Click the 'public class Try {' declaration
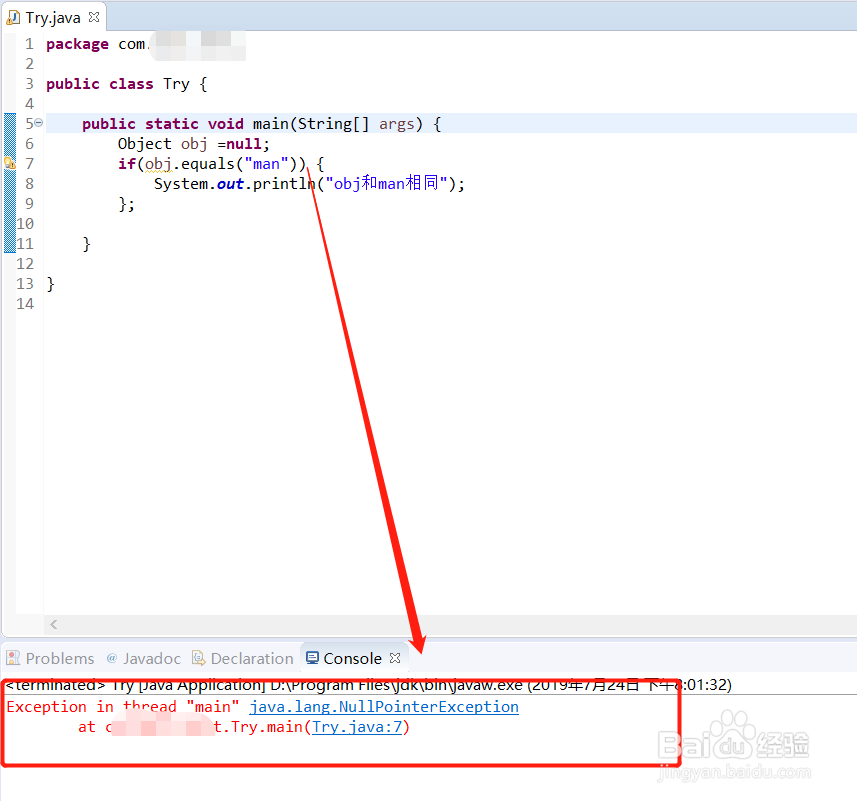Screen dimensions: 857x801 point(127,84)
